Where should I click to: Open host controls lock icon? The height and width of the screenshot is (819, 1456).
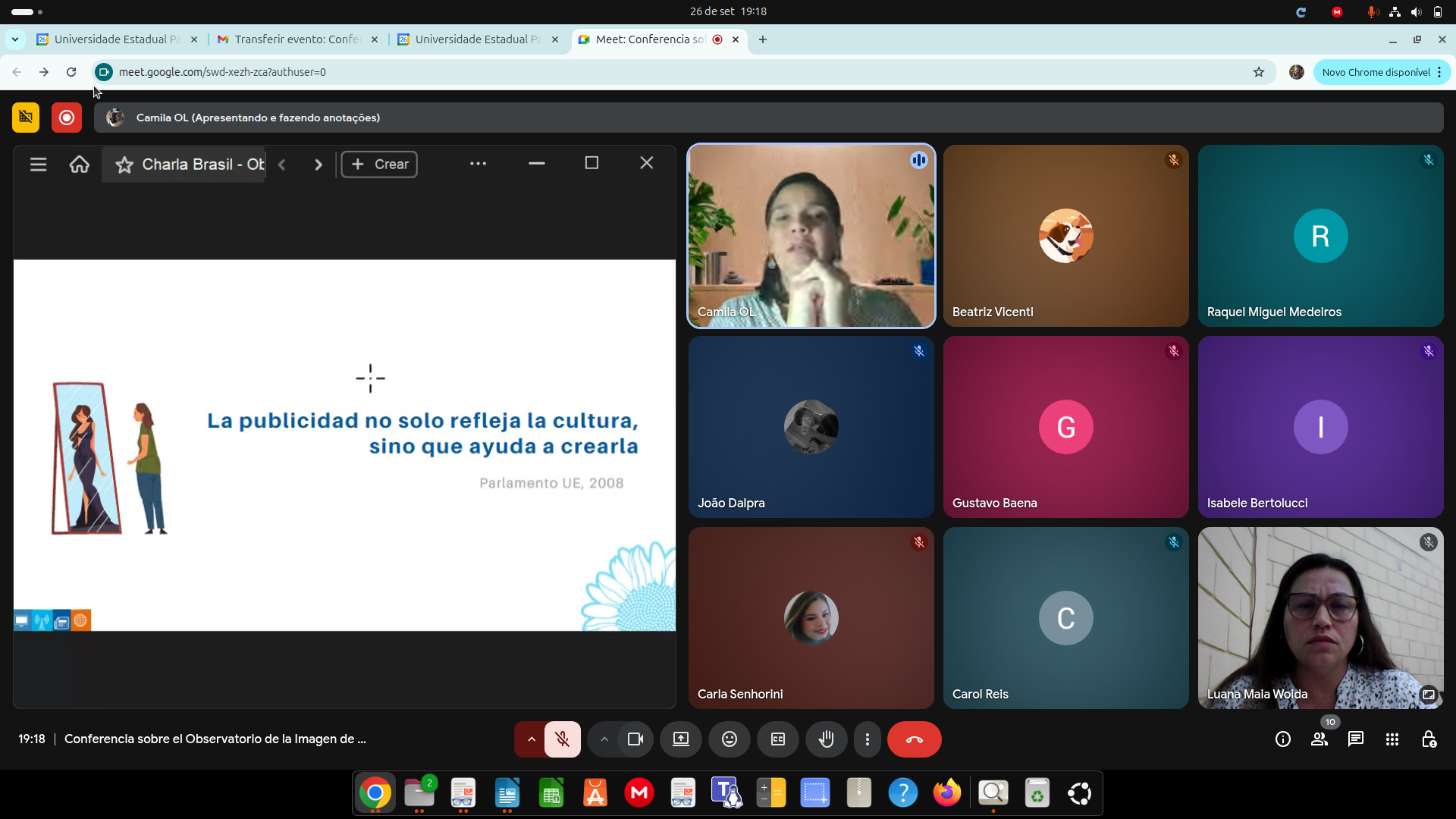1429,739
